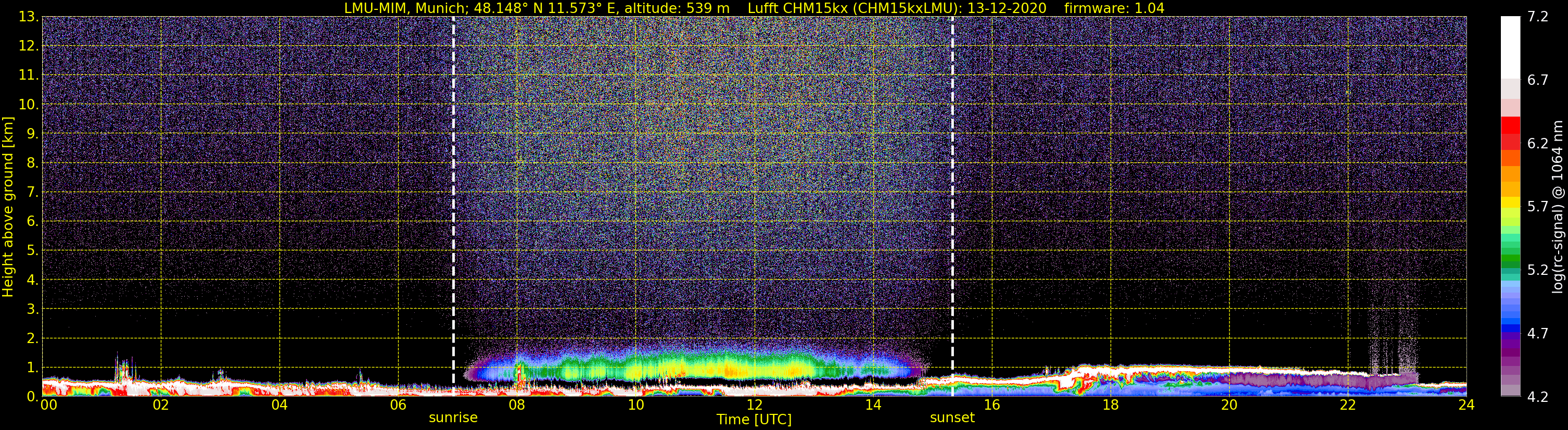This screenshot has width=1568, height=430.
Task: Click the time axis tick label '00'
Action: click(49, 405)
